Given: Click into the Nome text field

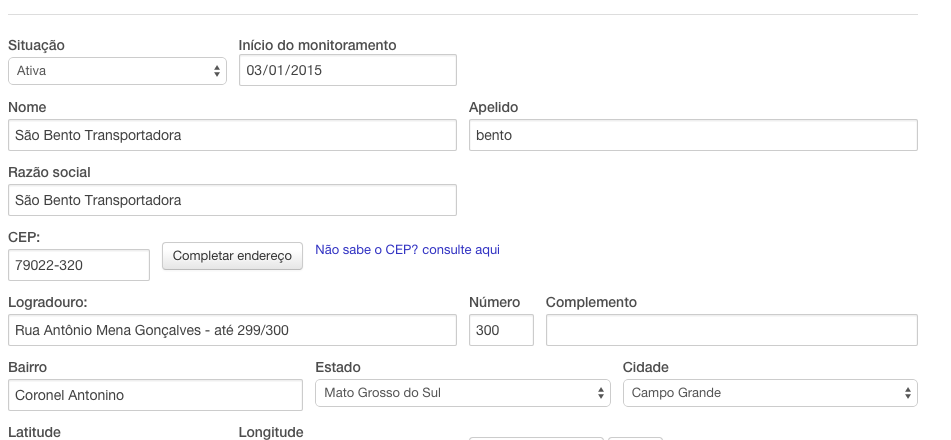Looking at the screenshot, I should coord(232,135).
